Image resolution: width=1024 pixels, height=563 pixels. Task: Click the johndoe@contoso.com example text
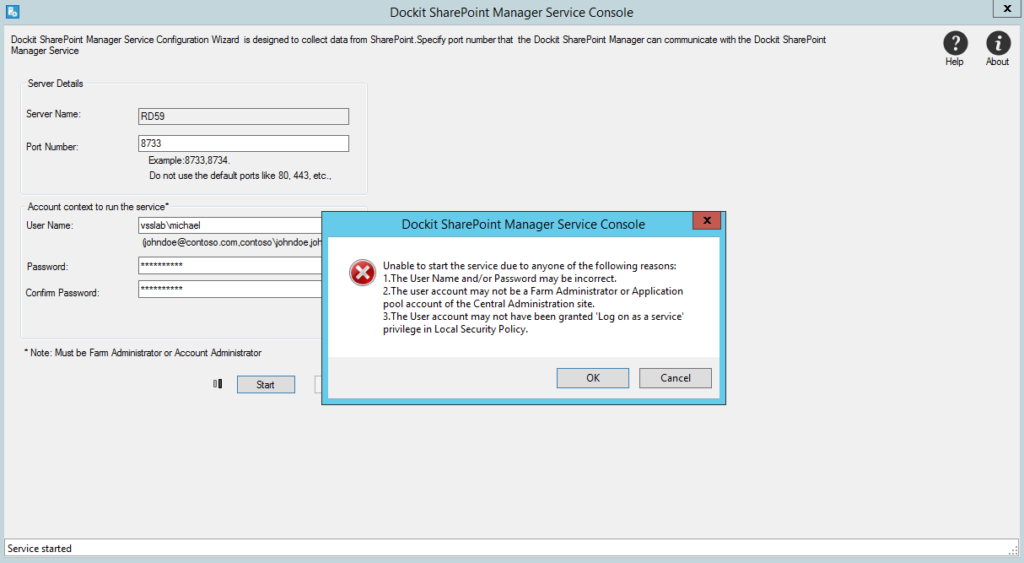point(232,242)
